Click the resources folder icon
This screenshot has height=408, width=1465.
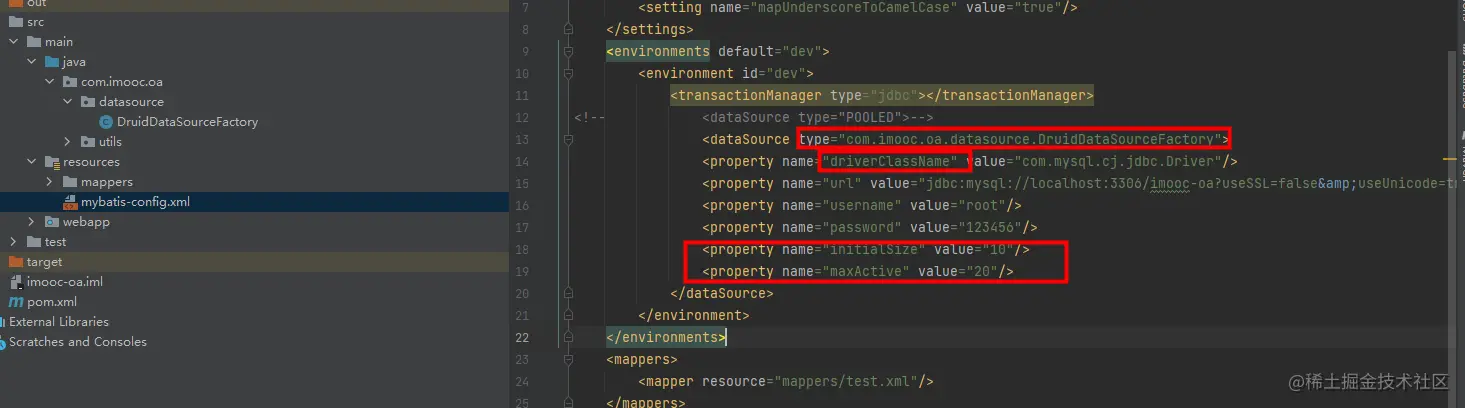[52, 162]
